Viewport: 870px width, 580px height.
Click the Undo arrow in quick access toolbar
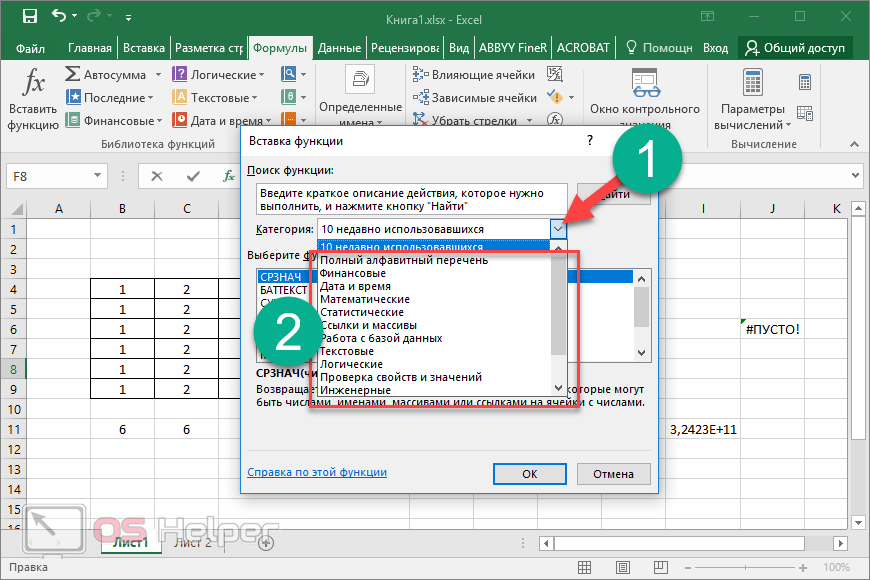pos(60,17)
